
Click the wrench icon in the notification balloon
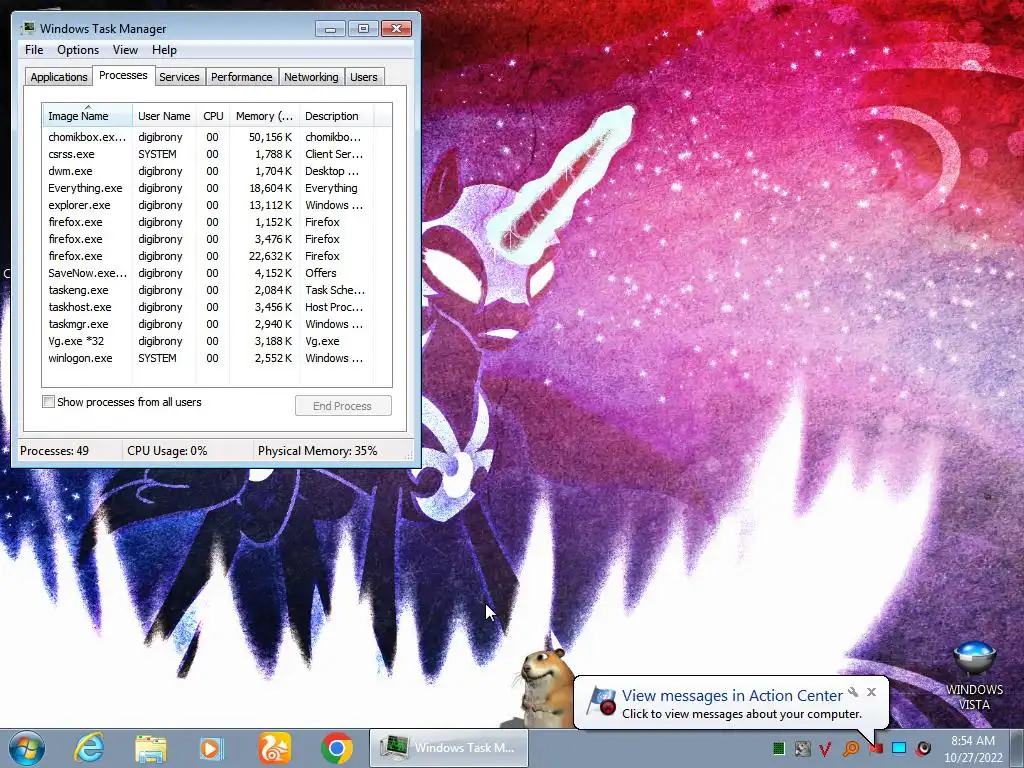click(x=853, y=692)
